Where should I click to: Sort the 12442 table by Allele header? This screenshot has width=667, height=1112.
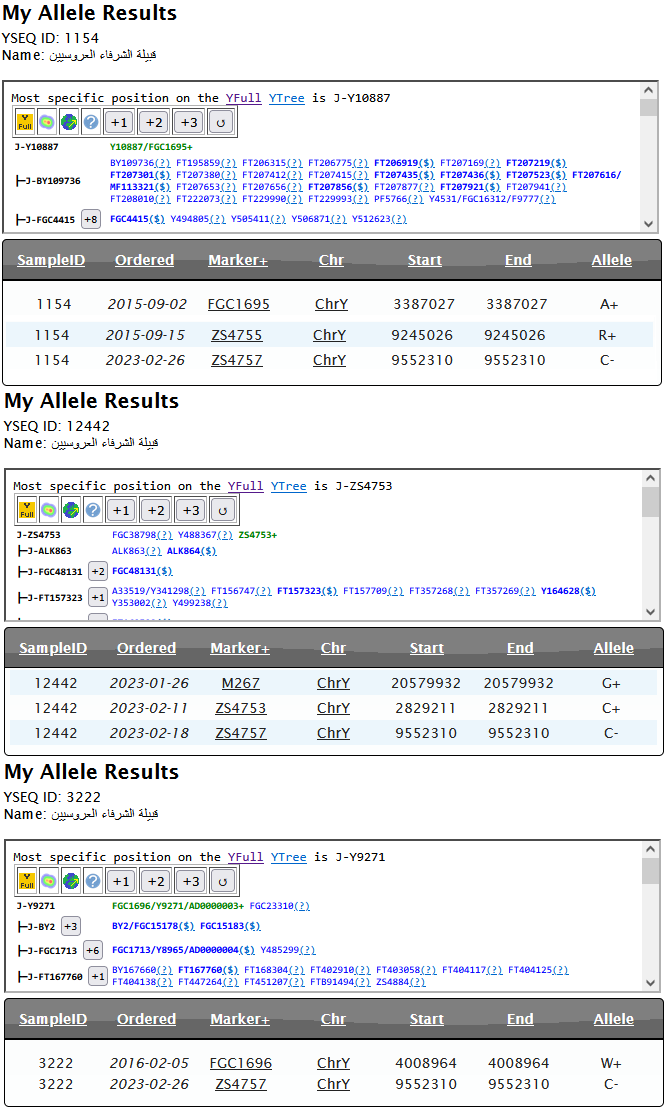pyautogui.click(x=614, y=648)
